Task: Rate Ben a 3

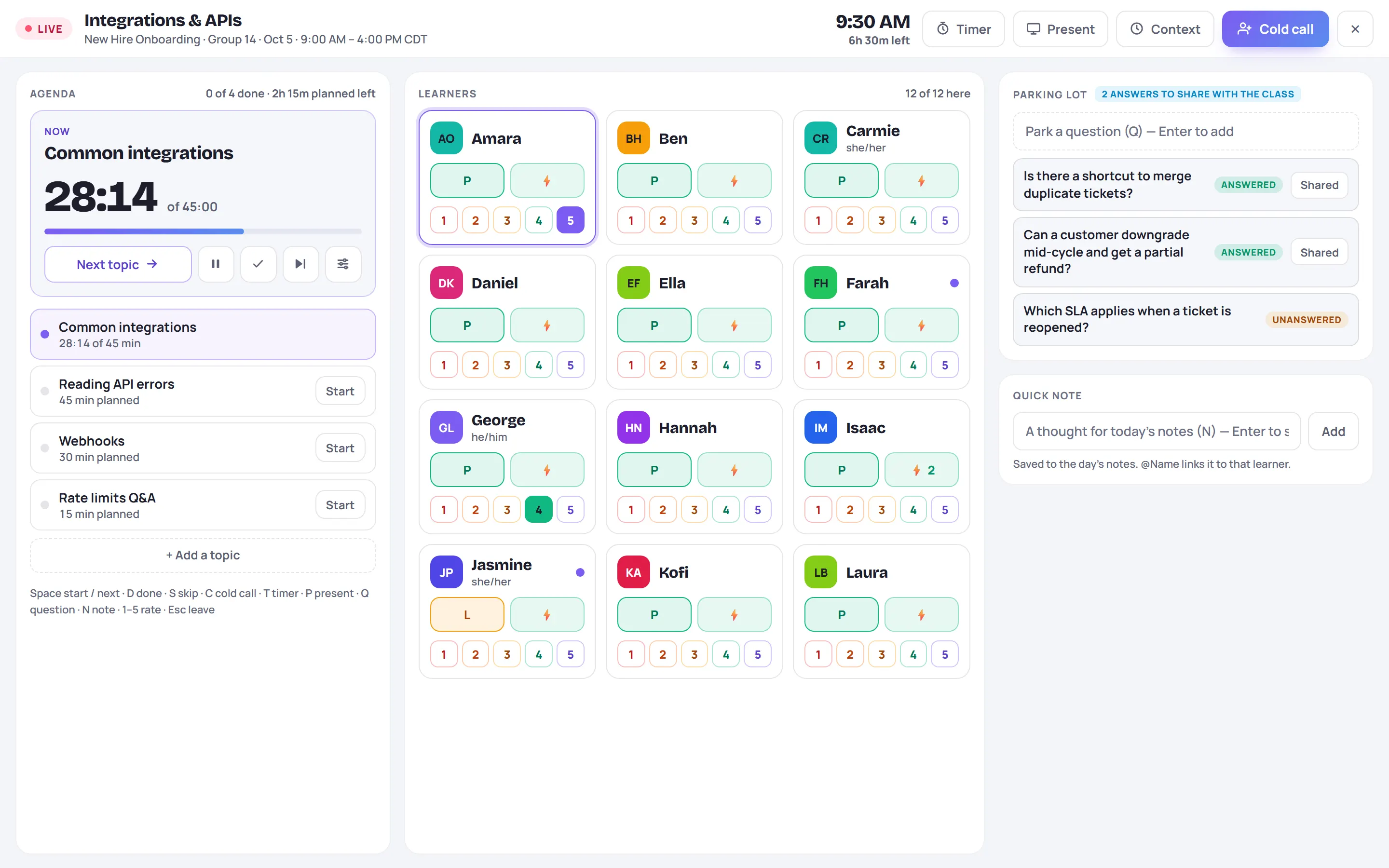Action: (x=694, y=220)
